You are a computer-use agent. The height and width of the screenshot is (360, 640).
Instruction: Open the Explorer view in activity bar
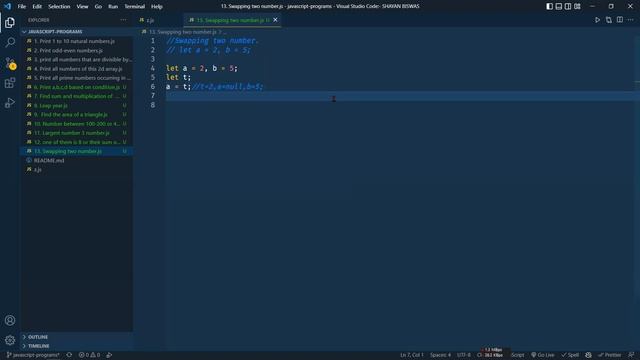point(10,22)
